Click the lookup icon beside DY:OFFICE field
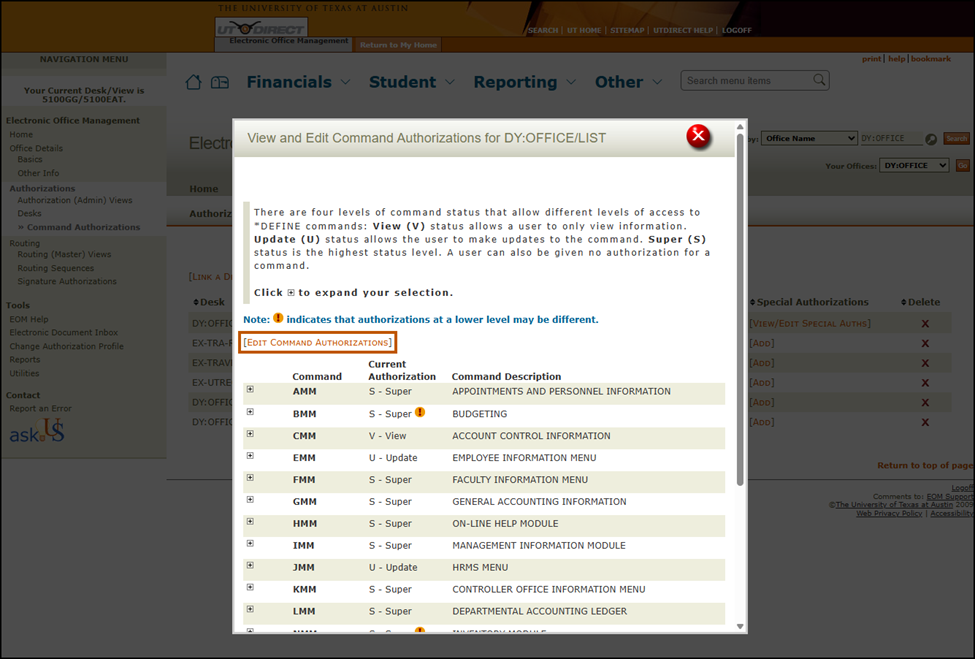975x659 pixels. (931, 139)
